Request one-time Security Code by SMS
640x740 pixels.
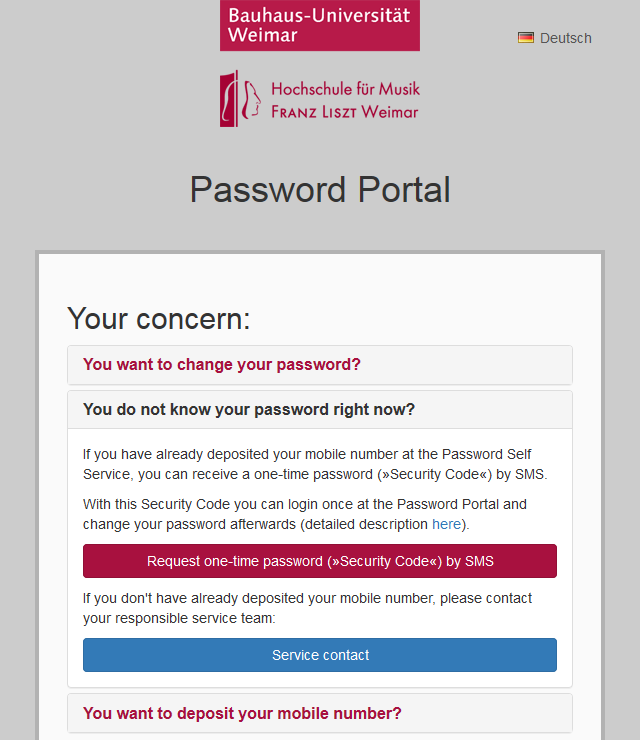pyautogui.click(x=320, y=562)
